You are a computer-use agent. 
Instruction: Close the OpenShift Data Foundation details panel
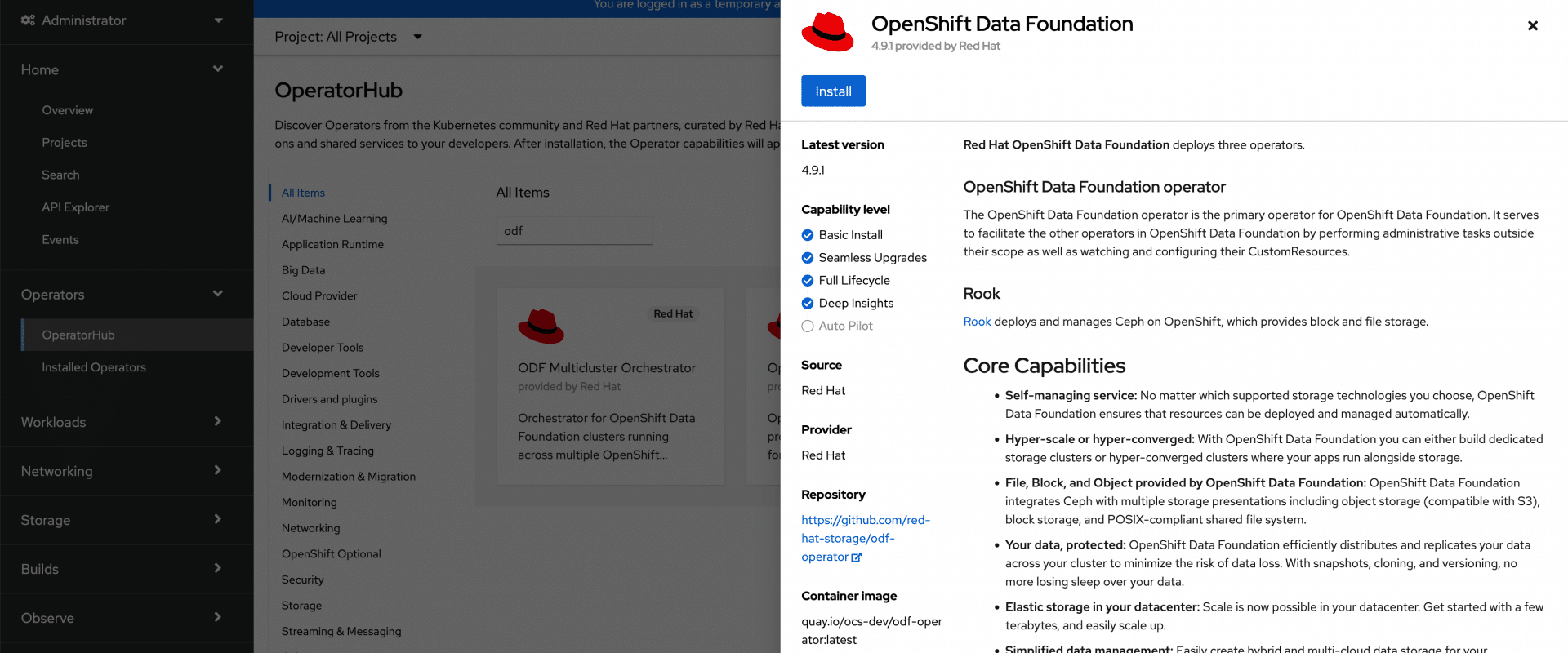tap(1533, 25)
